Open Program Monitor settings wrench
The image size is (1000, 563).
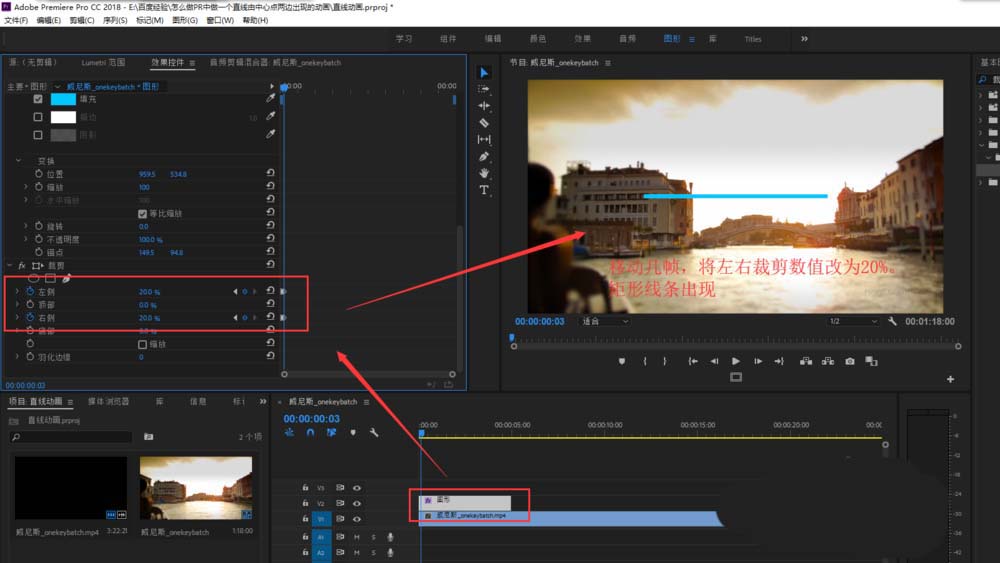(892, 321)
